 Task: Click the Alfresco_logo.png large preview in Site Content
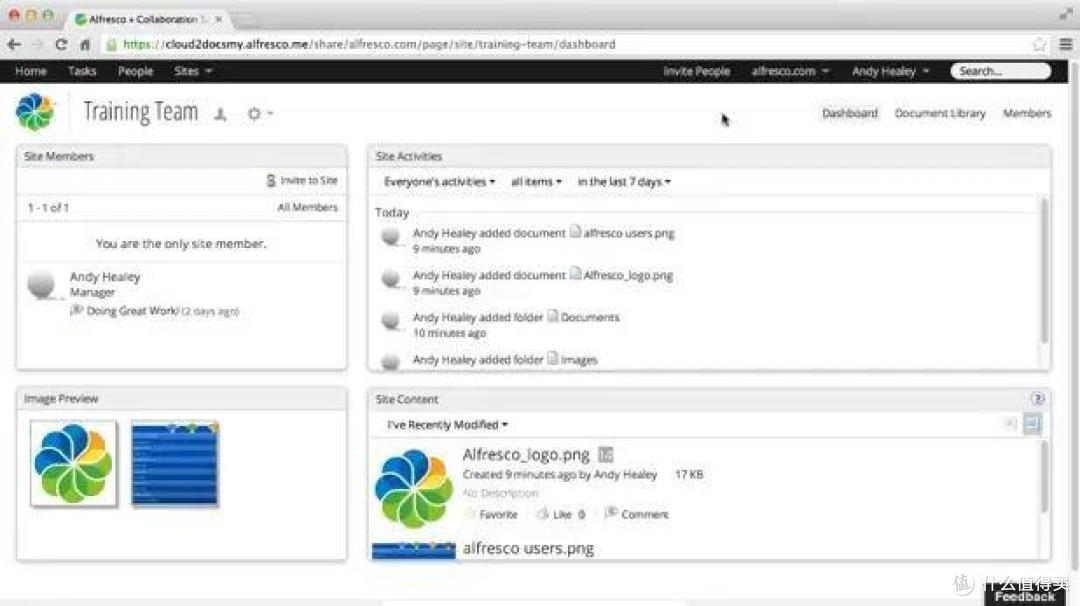pos(413,489)
